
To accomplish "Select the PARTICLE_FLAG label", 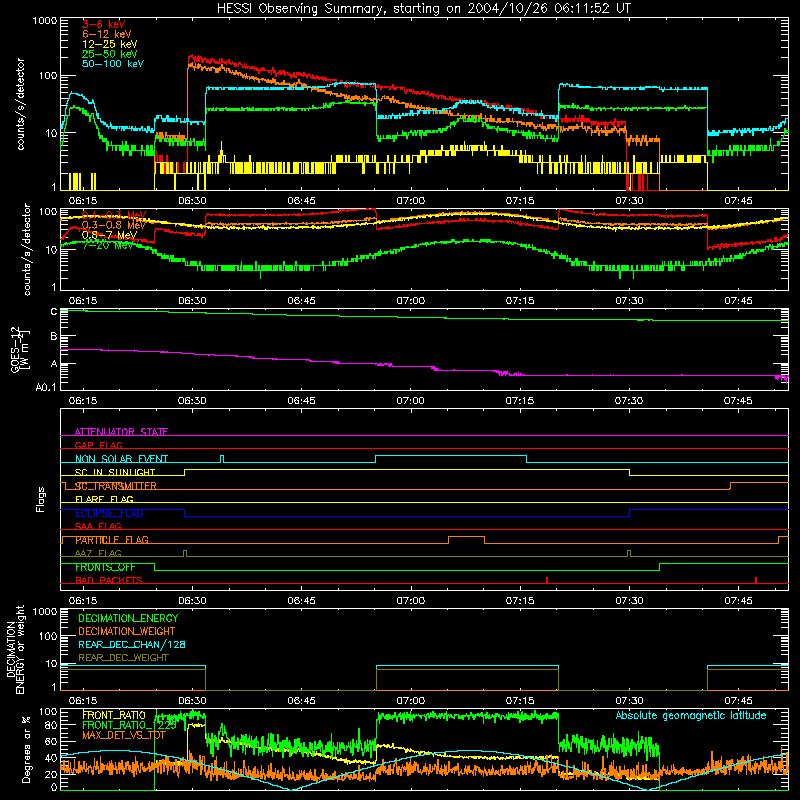I will pos(112,540).
